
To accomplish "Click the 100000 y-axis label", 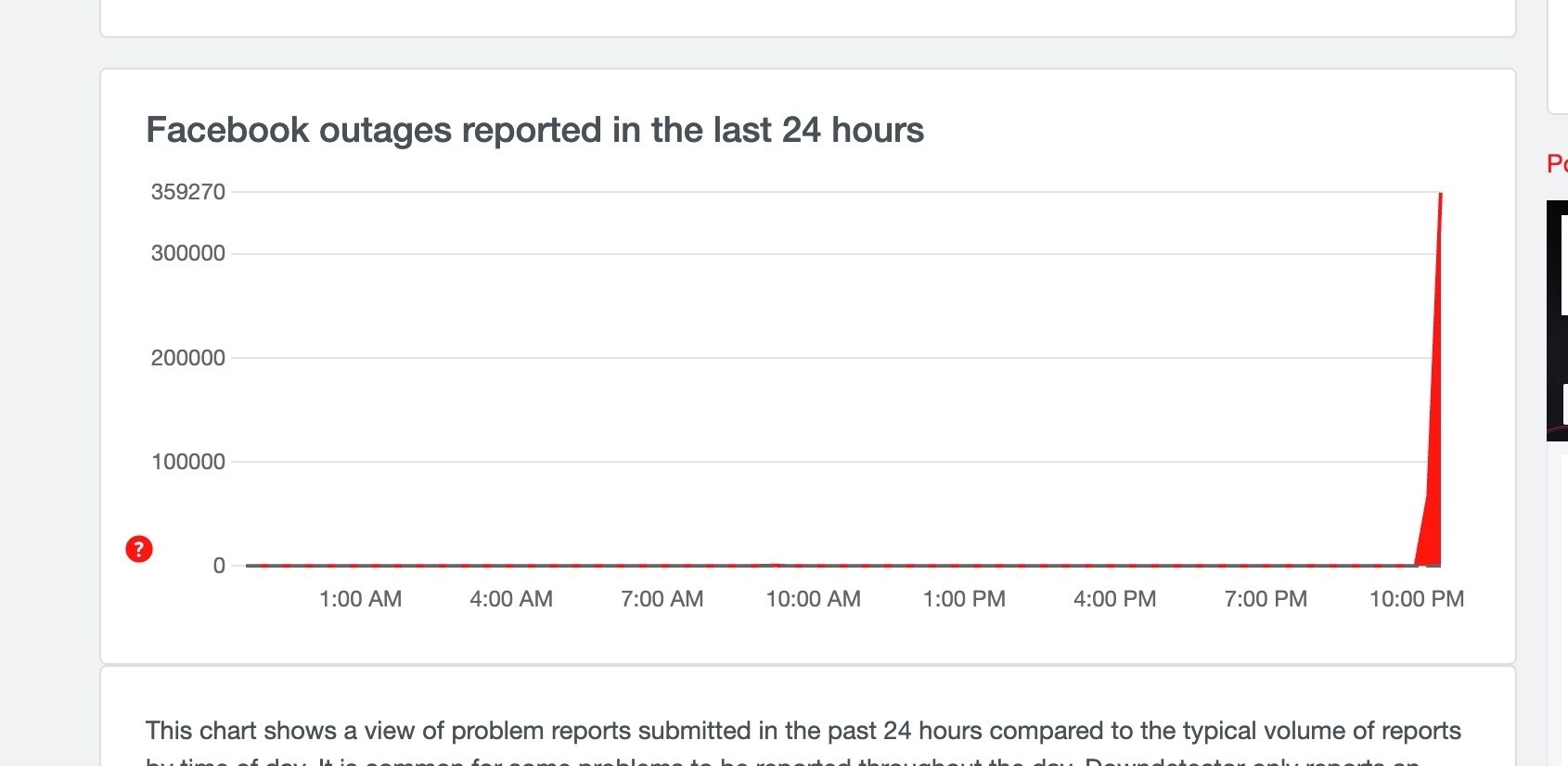I will pos(188,462).
